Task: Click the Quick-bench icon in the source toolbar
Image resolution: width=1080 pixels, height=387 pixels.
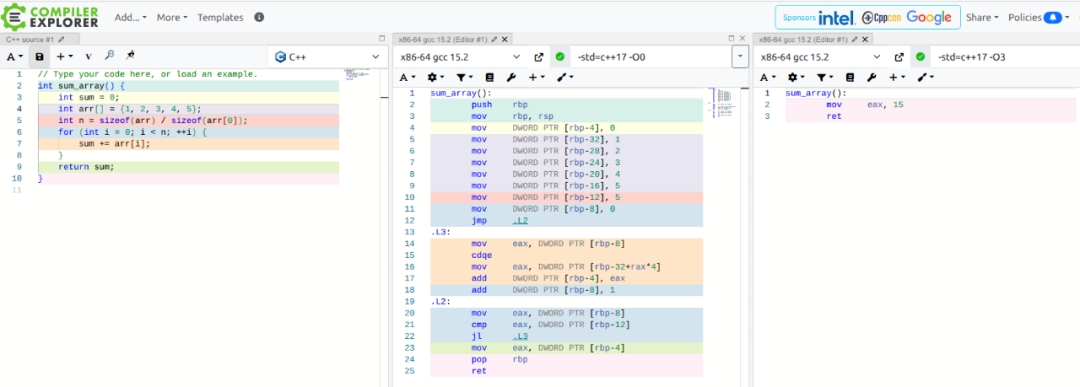Action: tap(130, 56)
